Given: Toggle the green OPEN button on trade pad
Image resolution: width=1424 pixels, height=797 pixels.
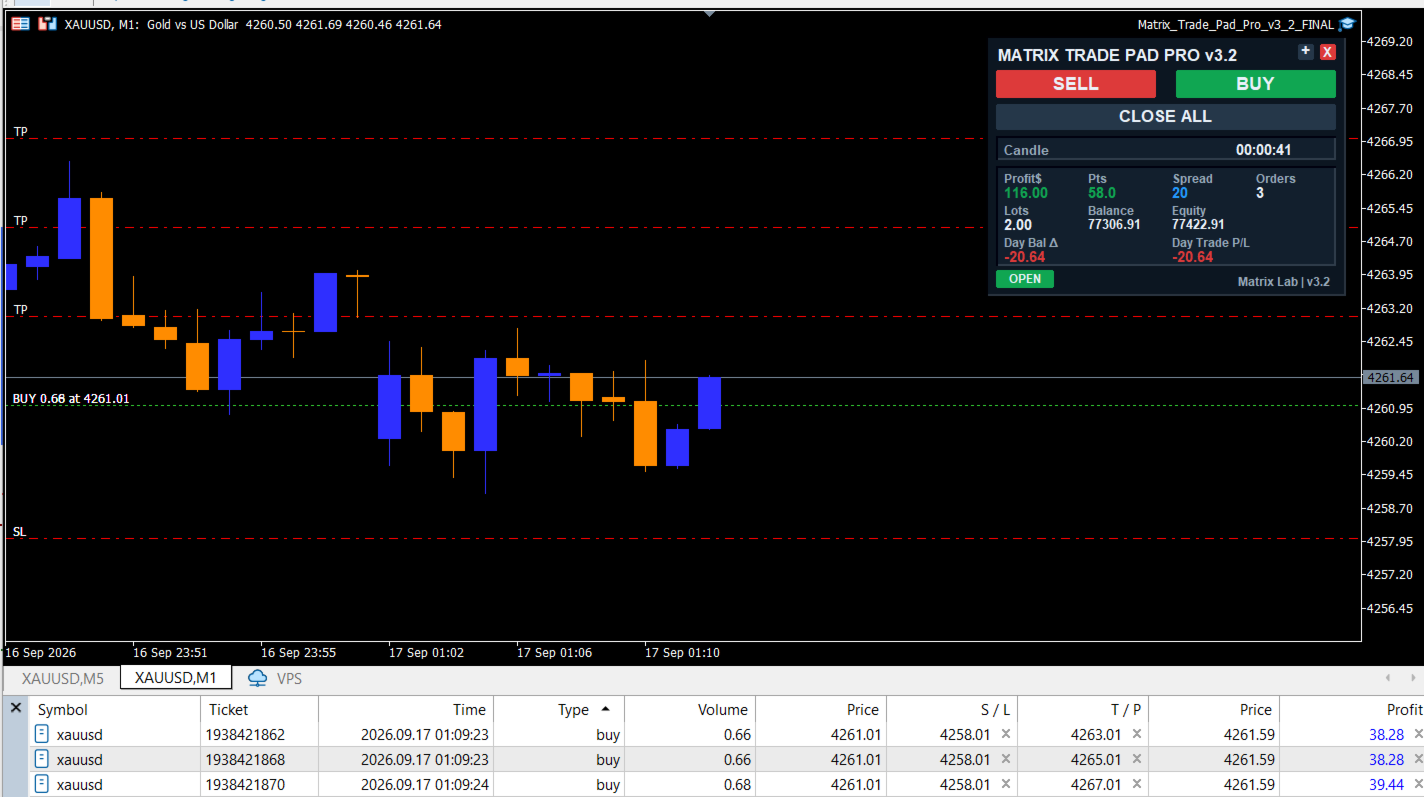Looking at the screenshot, I should click(x=1025, y=279).
